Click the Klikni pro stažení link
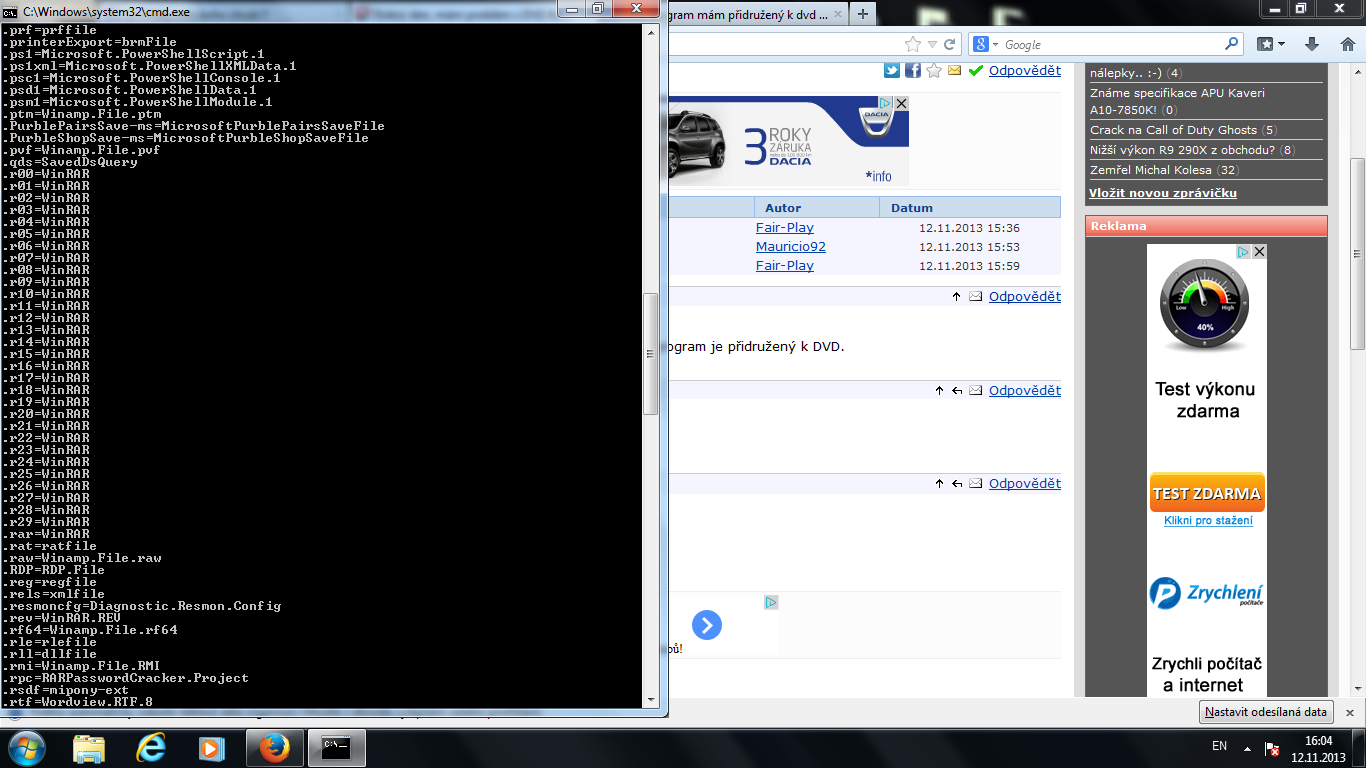The image size is (1366, 768). pos(1208,521)
